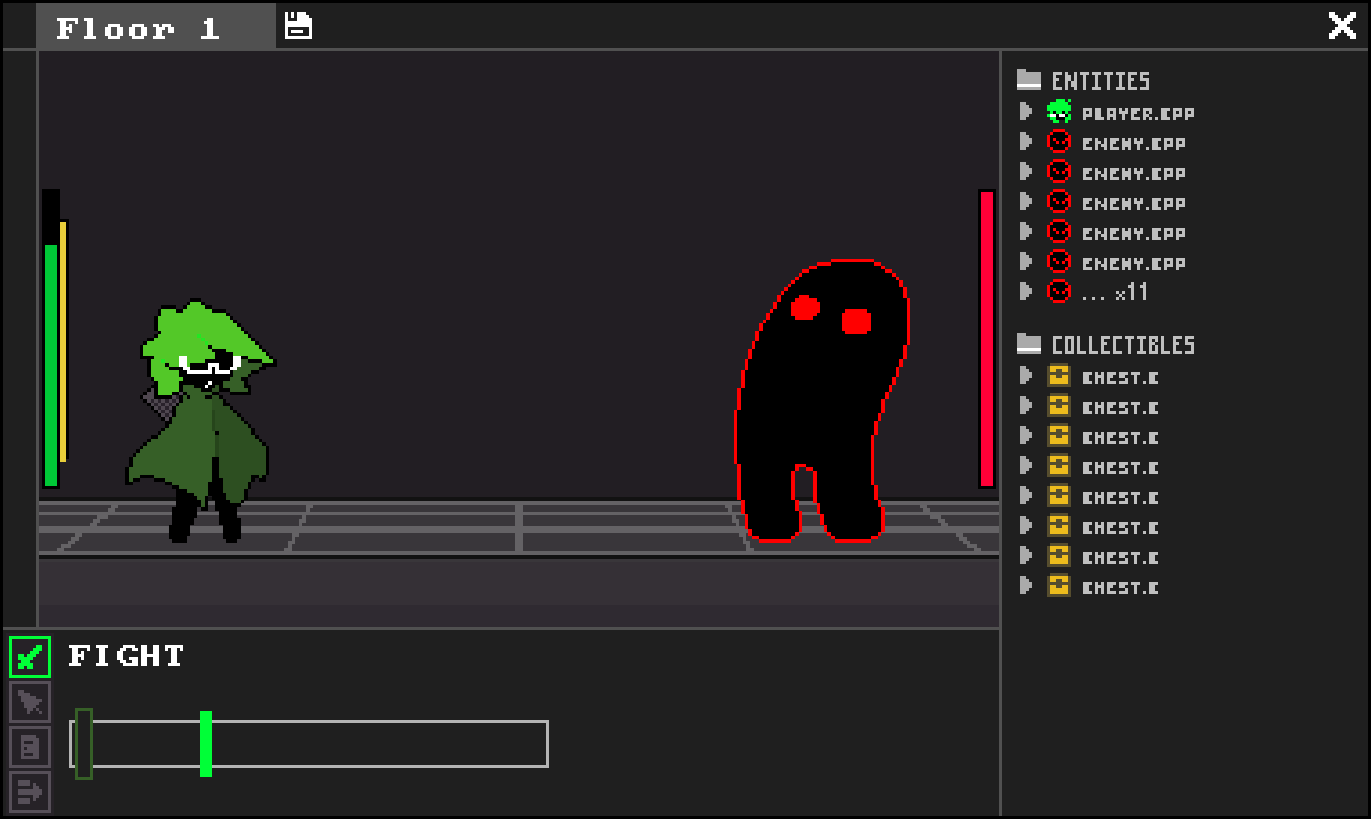Switch to the Floor 1 tab

(x=156, y=27)
